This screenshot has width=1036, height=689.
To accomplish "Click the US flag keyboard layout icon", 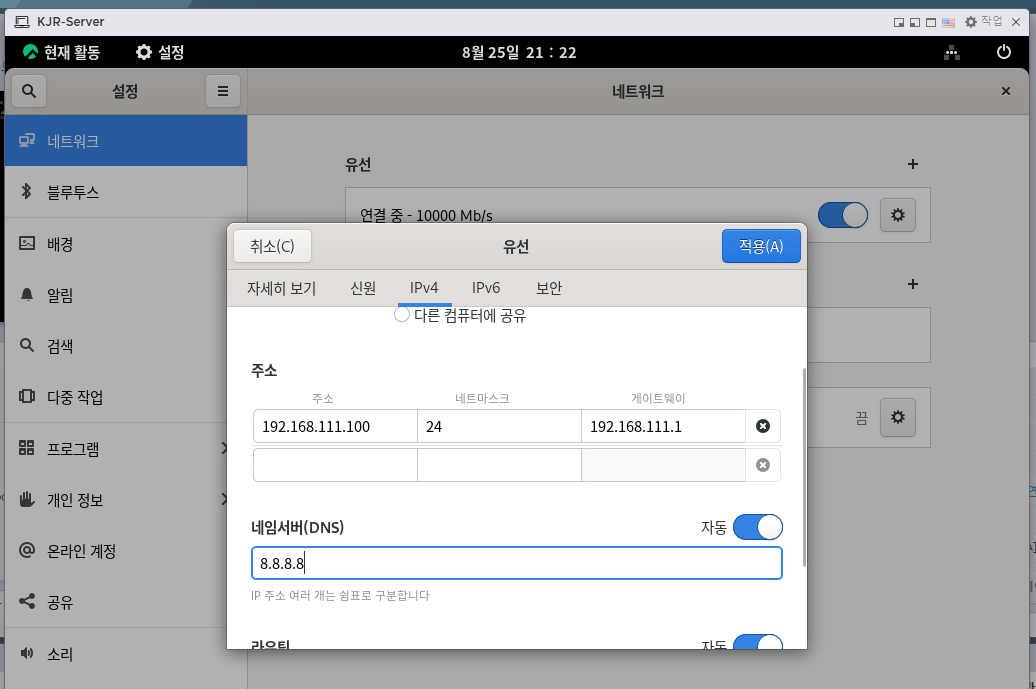I will click(x=948, y=22).
